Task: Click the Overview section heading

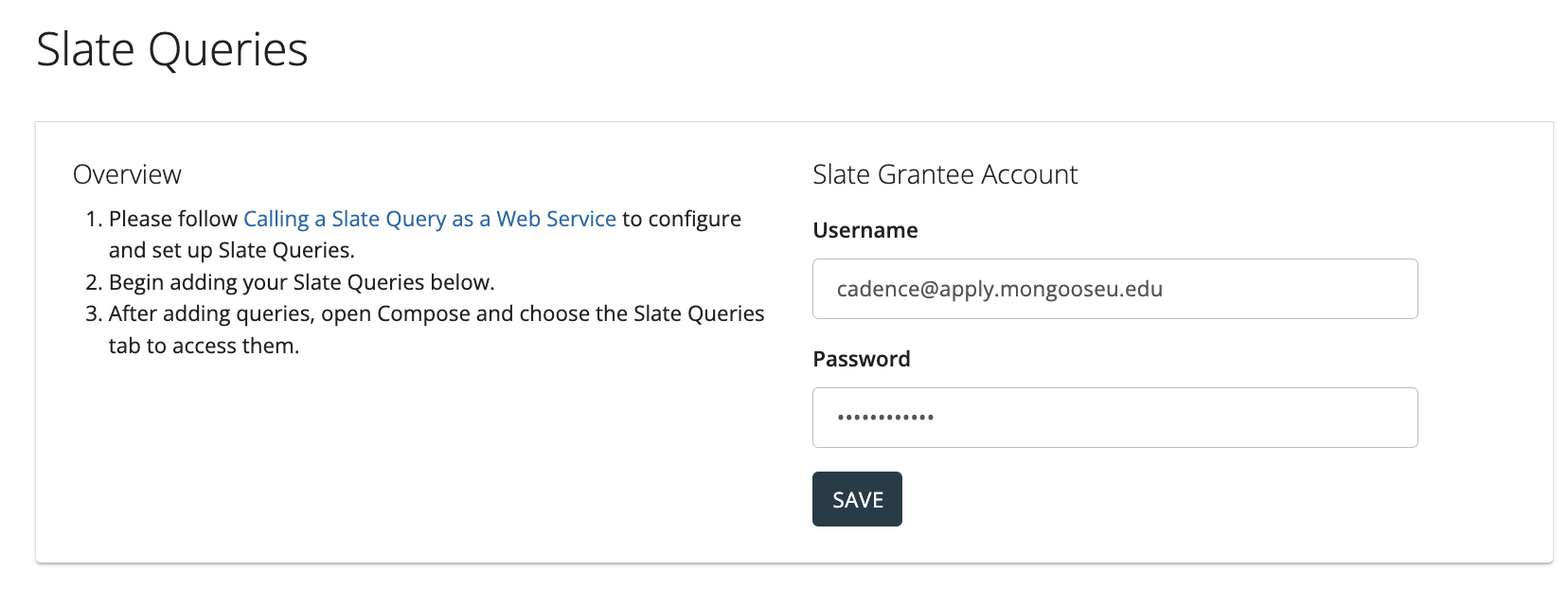Action: pos(127,174)
